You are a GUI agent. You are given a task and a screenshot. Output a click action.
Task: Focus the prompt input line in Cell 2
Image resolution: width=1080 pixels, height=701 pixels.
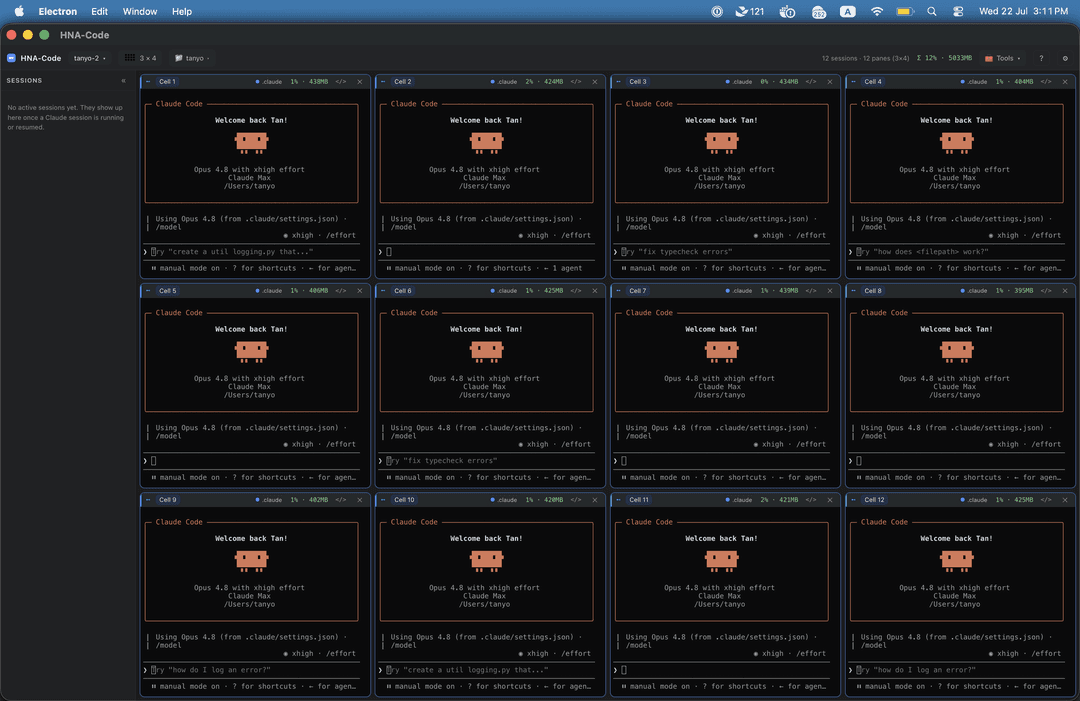(x=486, y=252)
